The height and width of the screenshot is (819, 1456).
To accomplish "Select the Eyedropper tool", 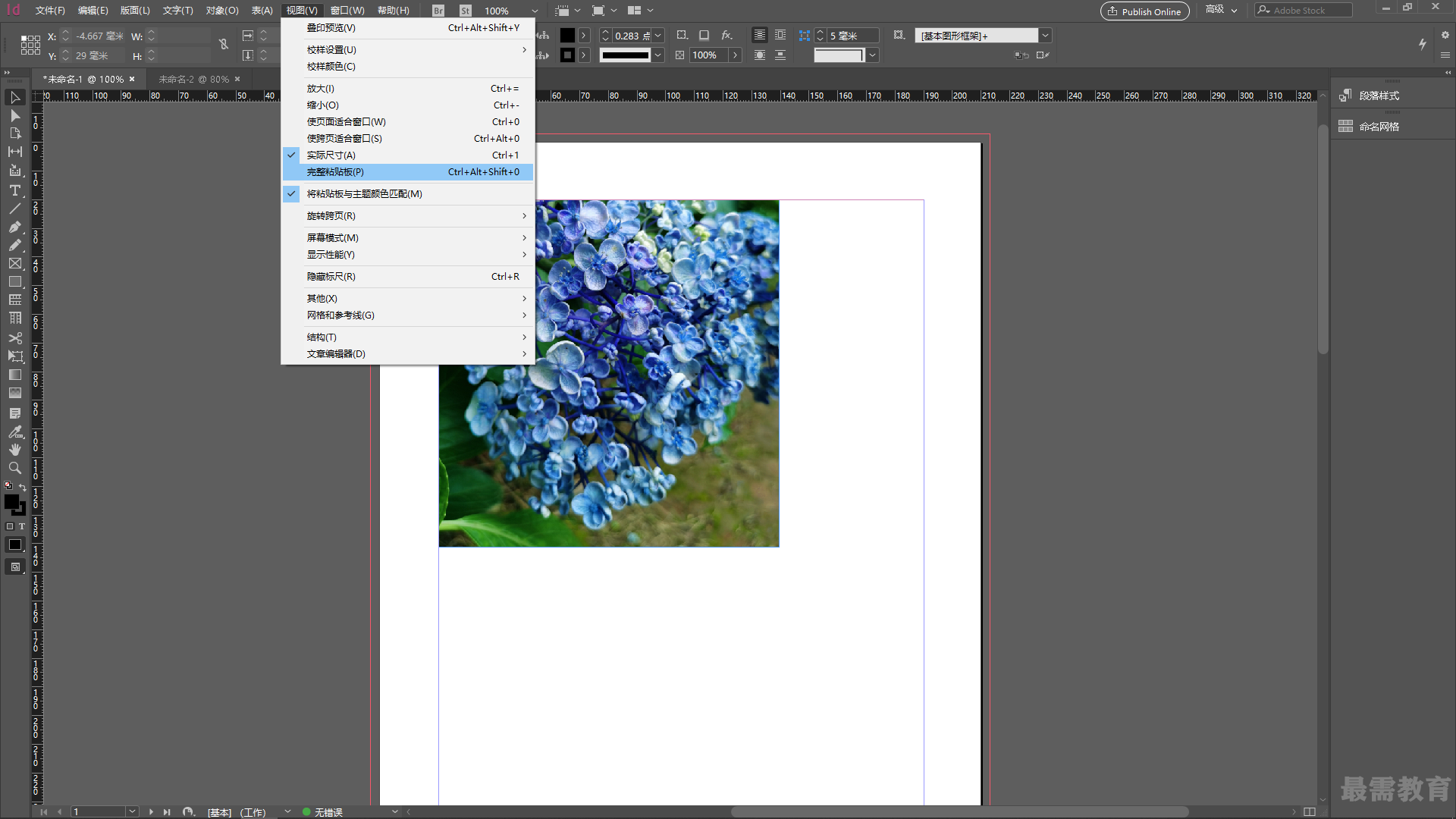I will pos(14,431).
